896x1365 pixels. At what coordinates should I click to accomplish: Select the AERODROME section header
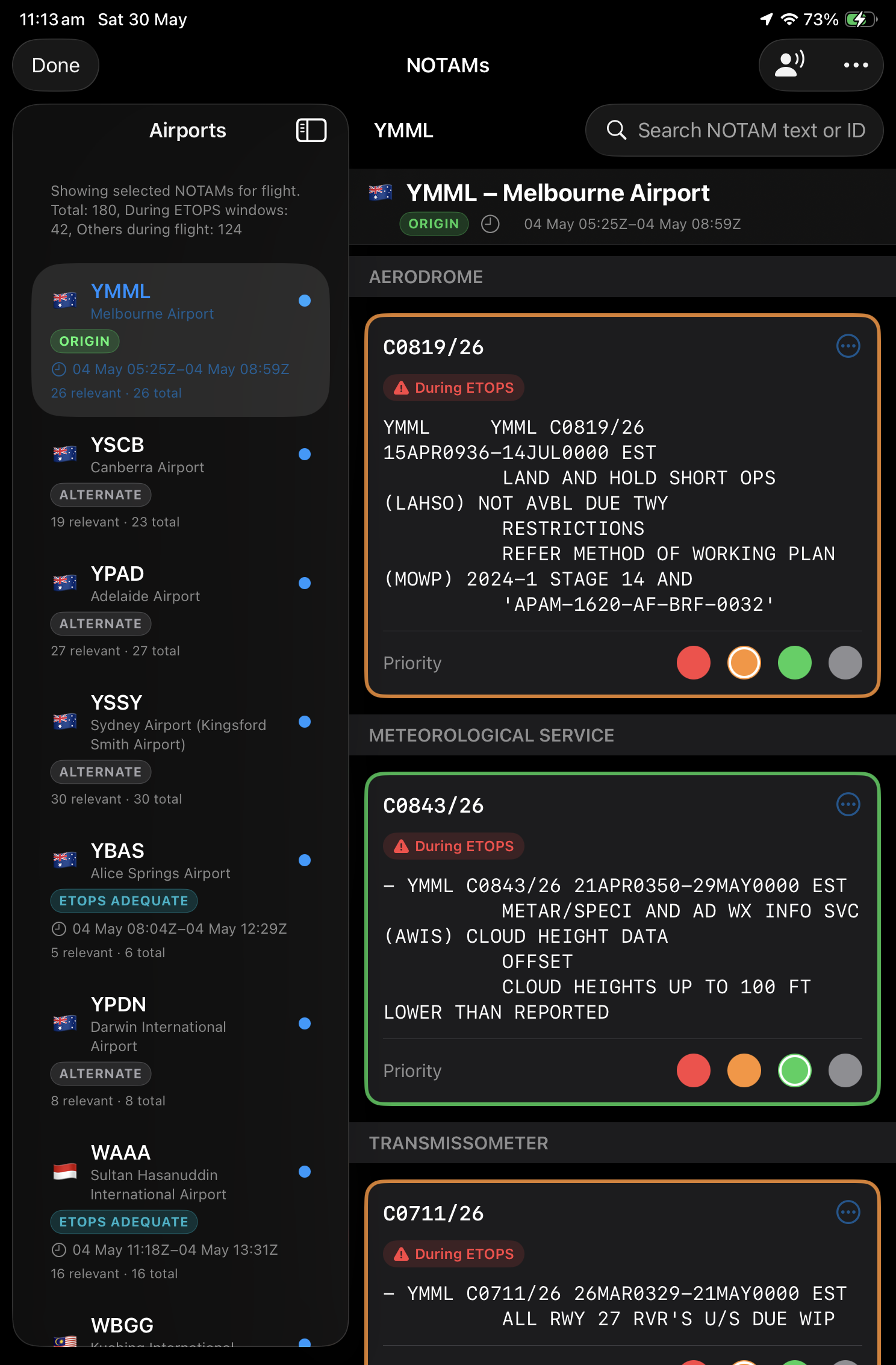coord(623,277)
